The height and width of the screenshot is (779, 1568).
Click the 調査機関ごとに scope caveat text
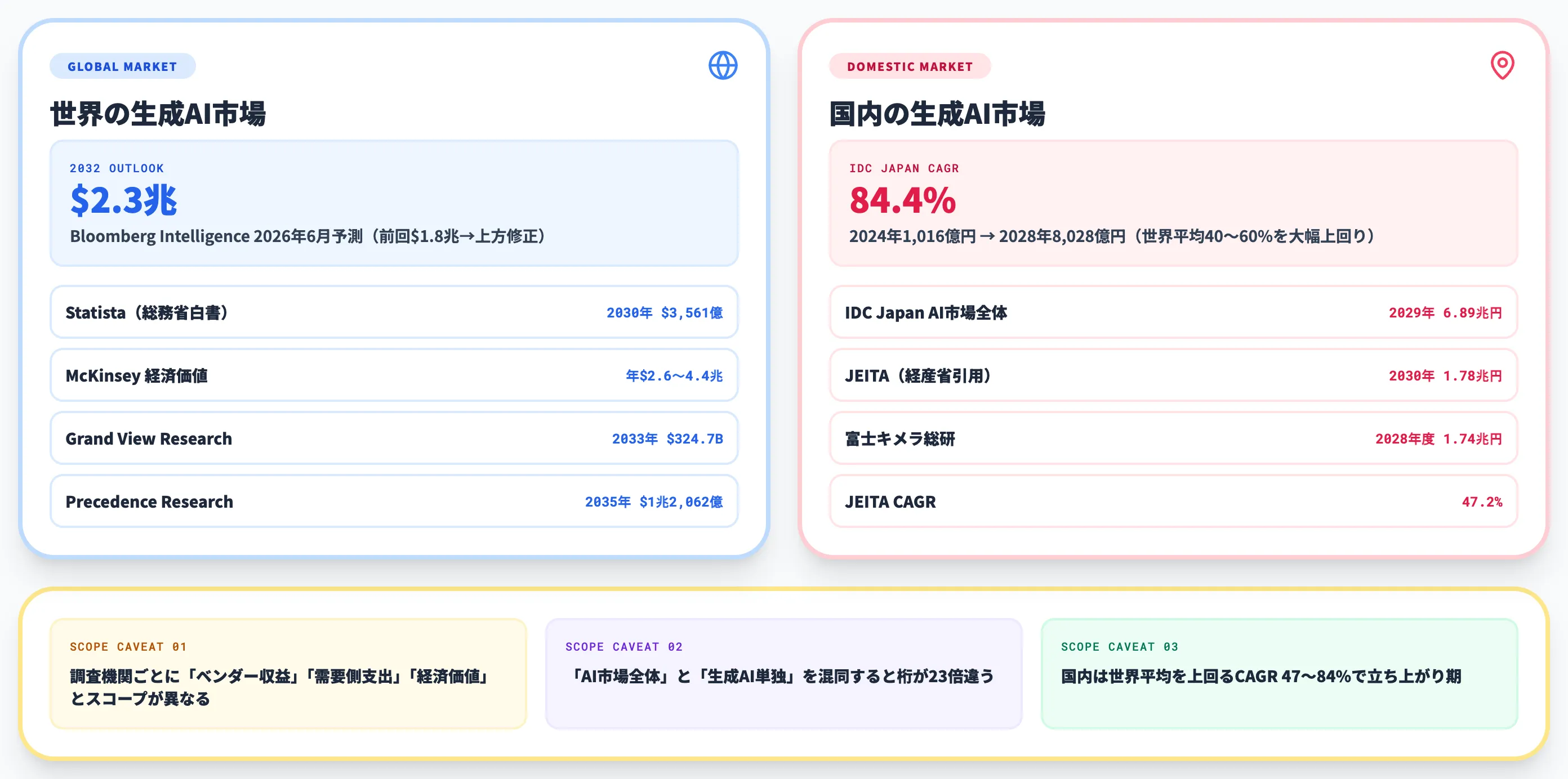tap(279, 687)
